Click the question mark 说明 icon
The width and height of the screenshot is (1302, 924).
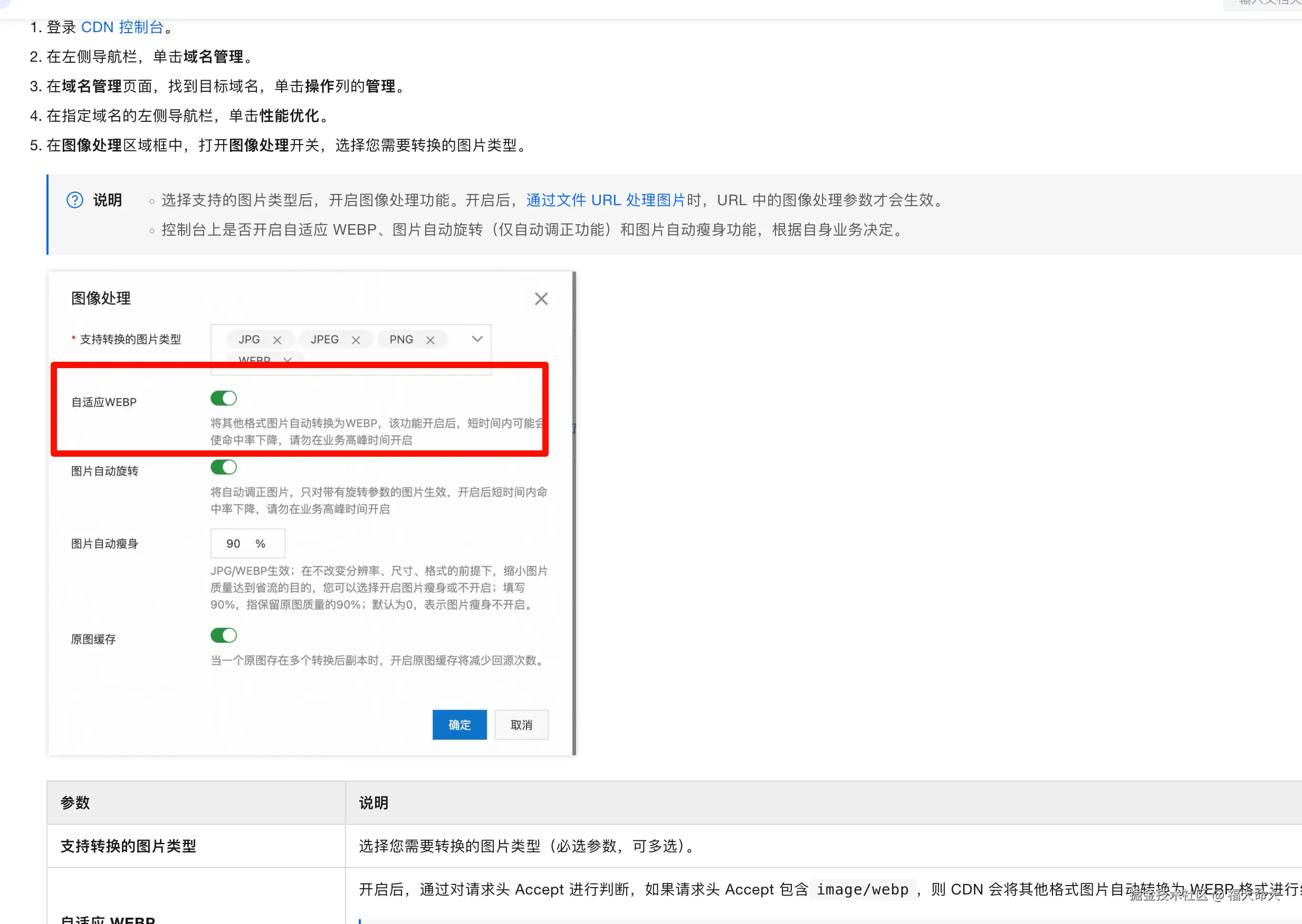pos(74,200)
